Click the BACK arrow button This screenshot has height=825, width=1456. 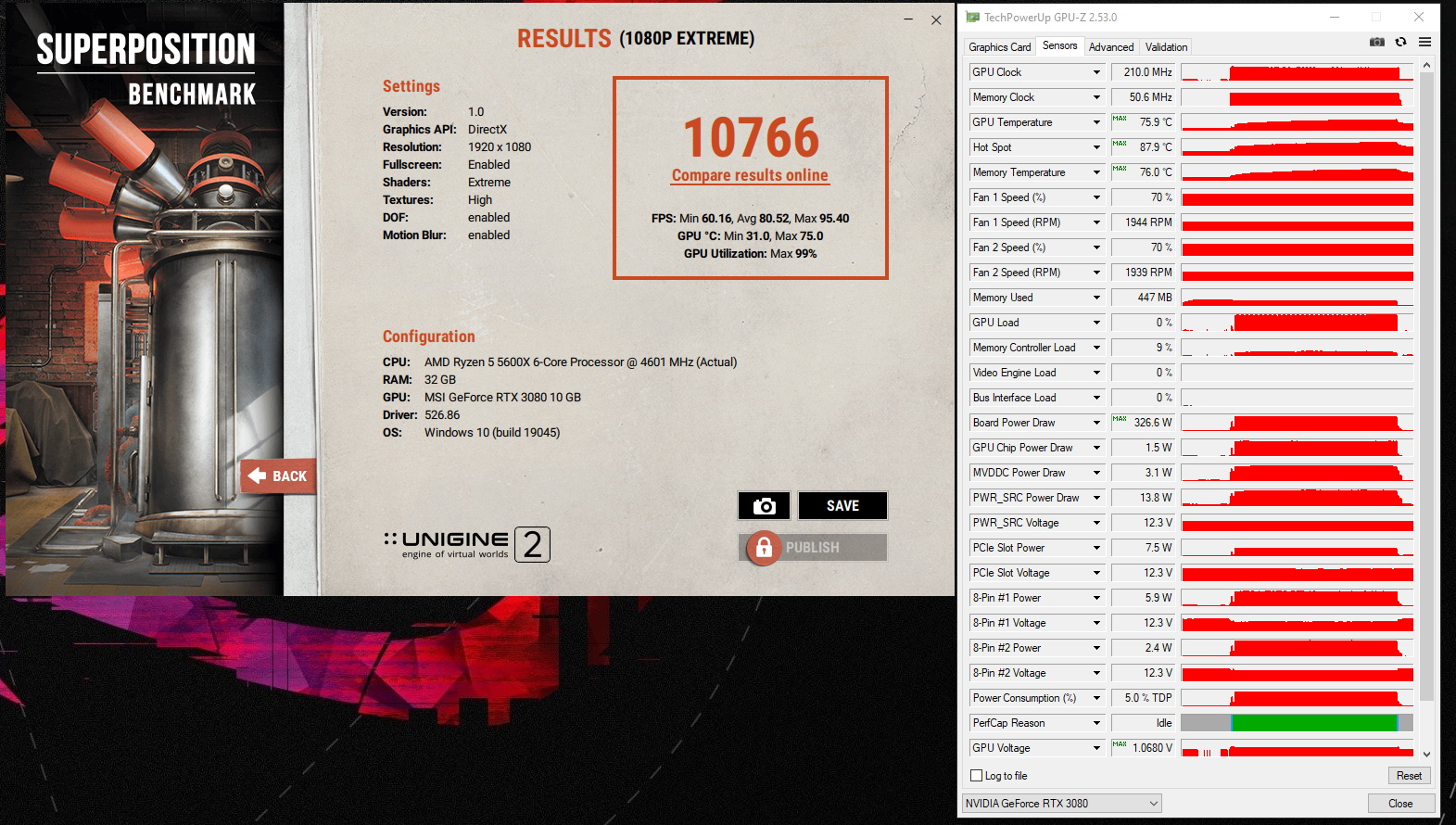click(278, 476)
